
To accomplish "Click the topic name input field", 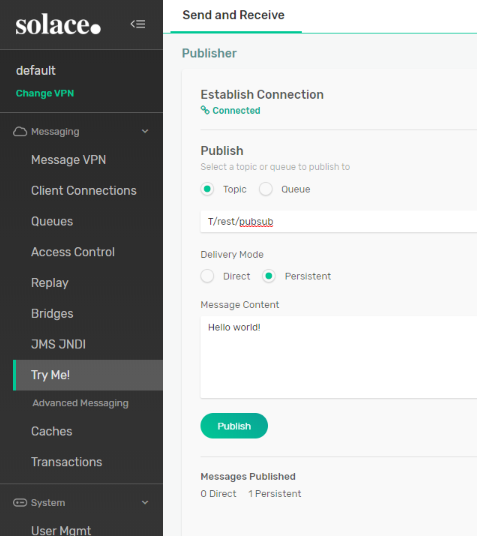I will coord(339,222).
